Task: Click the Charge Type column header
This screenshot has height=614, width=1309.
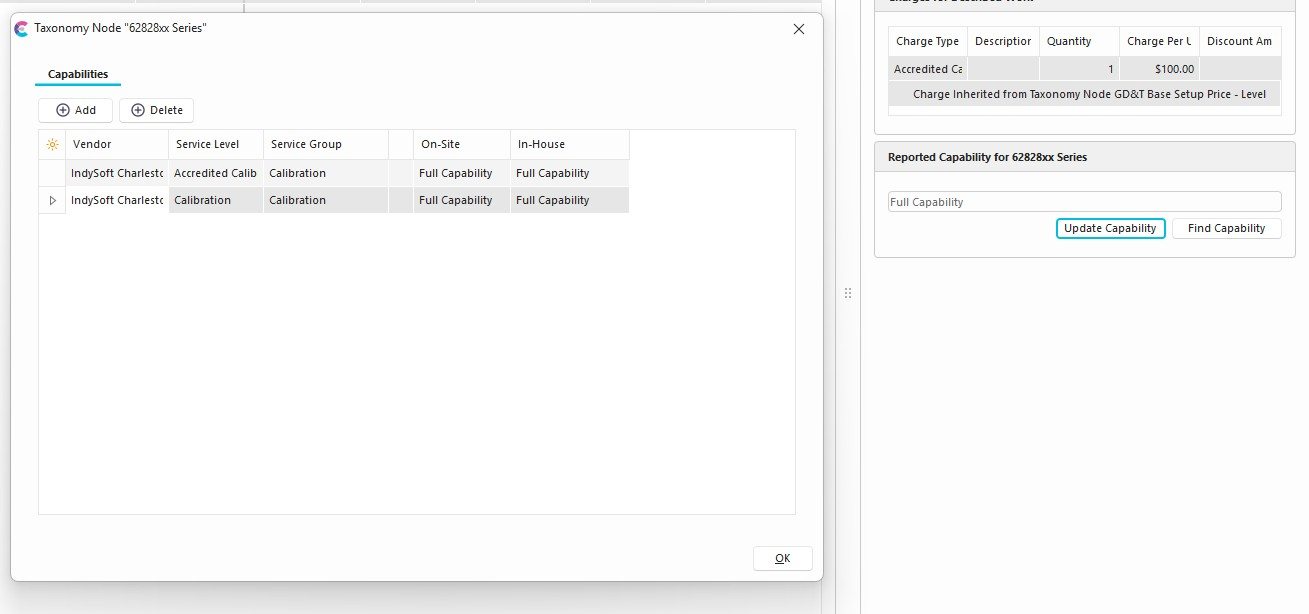Action: click(927, 42)
